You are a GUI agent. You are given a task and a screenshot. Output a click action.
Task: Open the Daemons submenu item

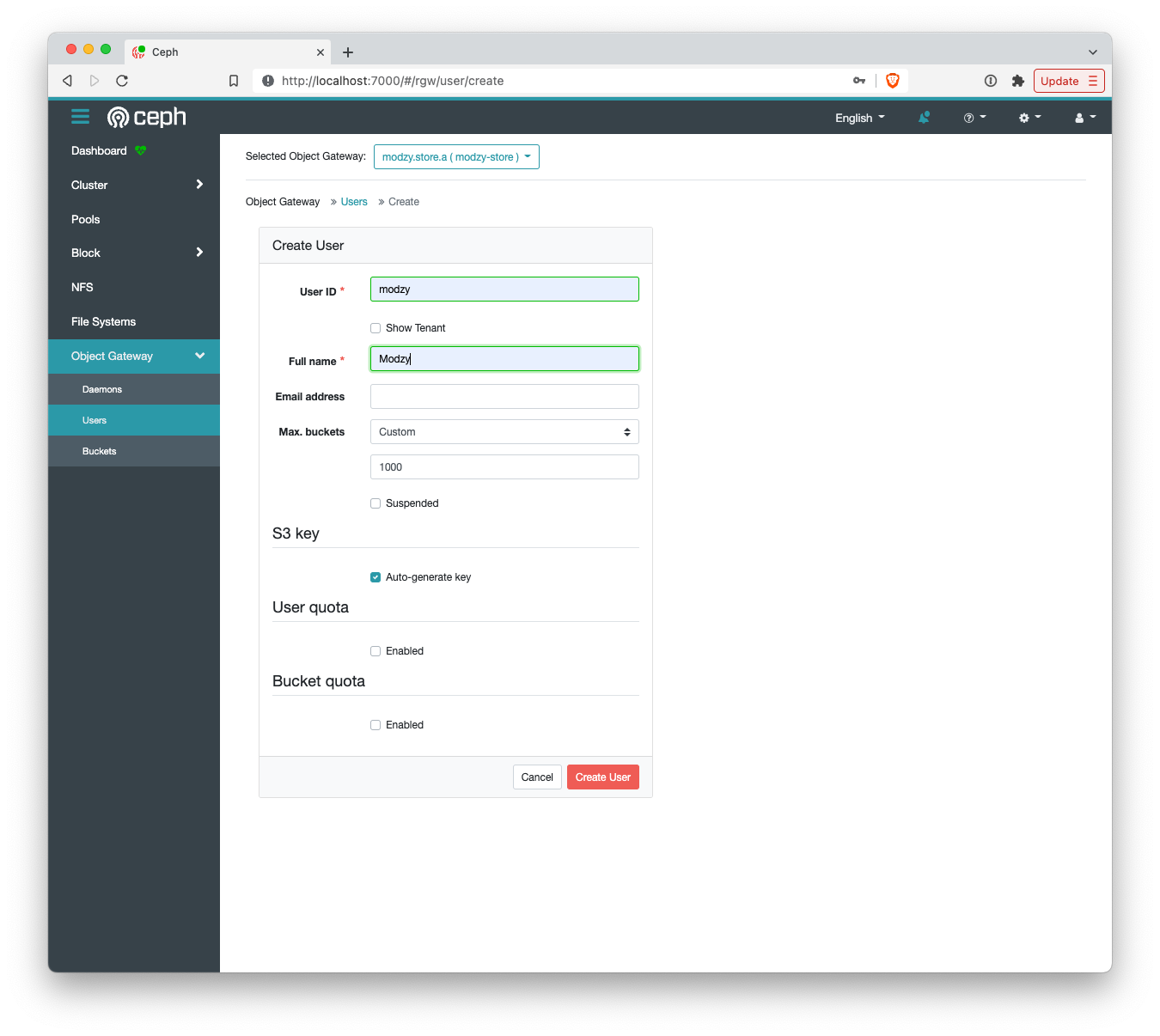tap(134, 389)
